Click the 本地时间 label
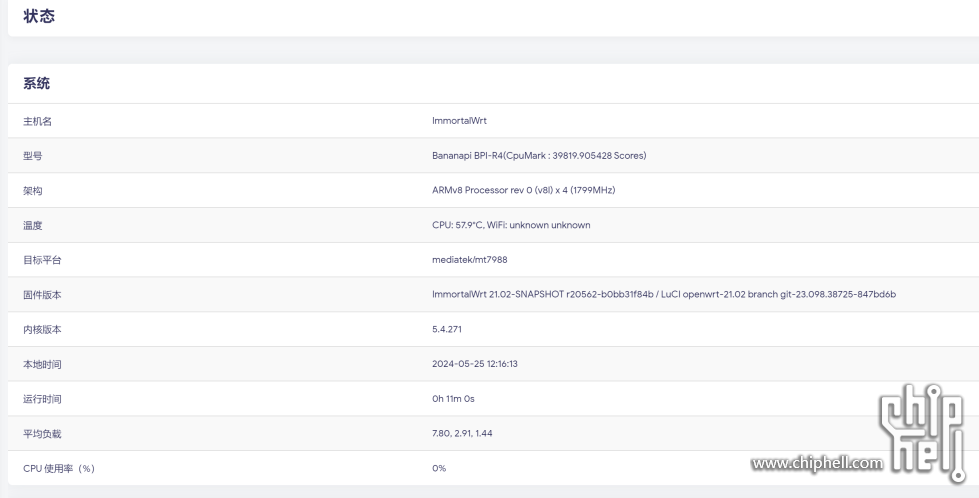 tap(42, 364)
